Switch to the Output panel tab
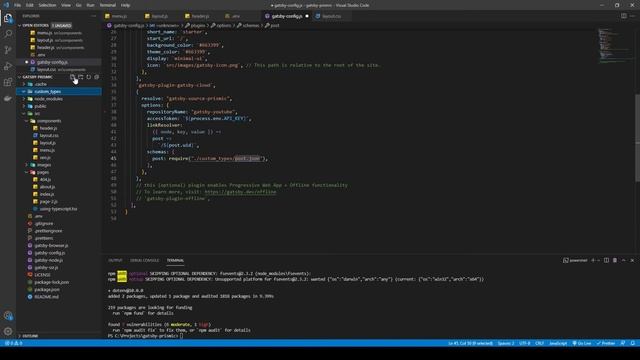 115,260
